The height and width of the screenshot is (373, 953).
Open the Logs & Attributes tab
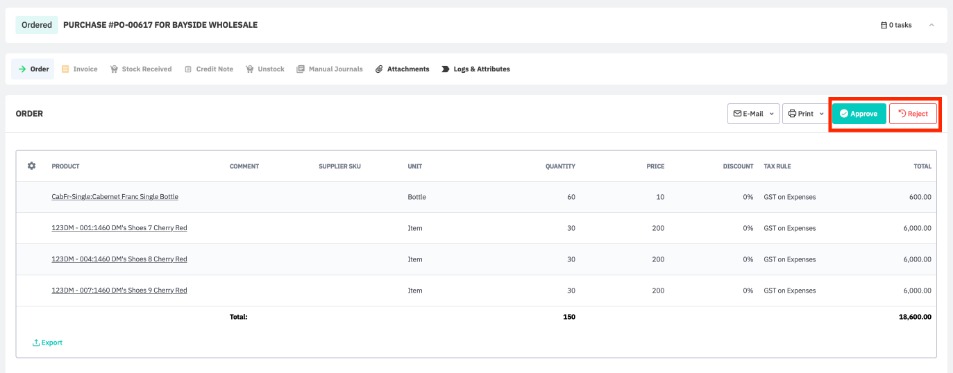(x=476, y=69)
